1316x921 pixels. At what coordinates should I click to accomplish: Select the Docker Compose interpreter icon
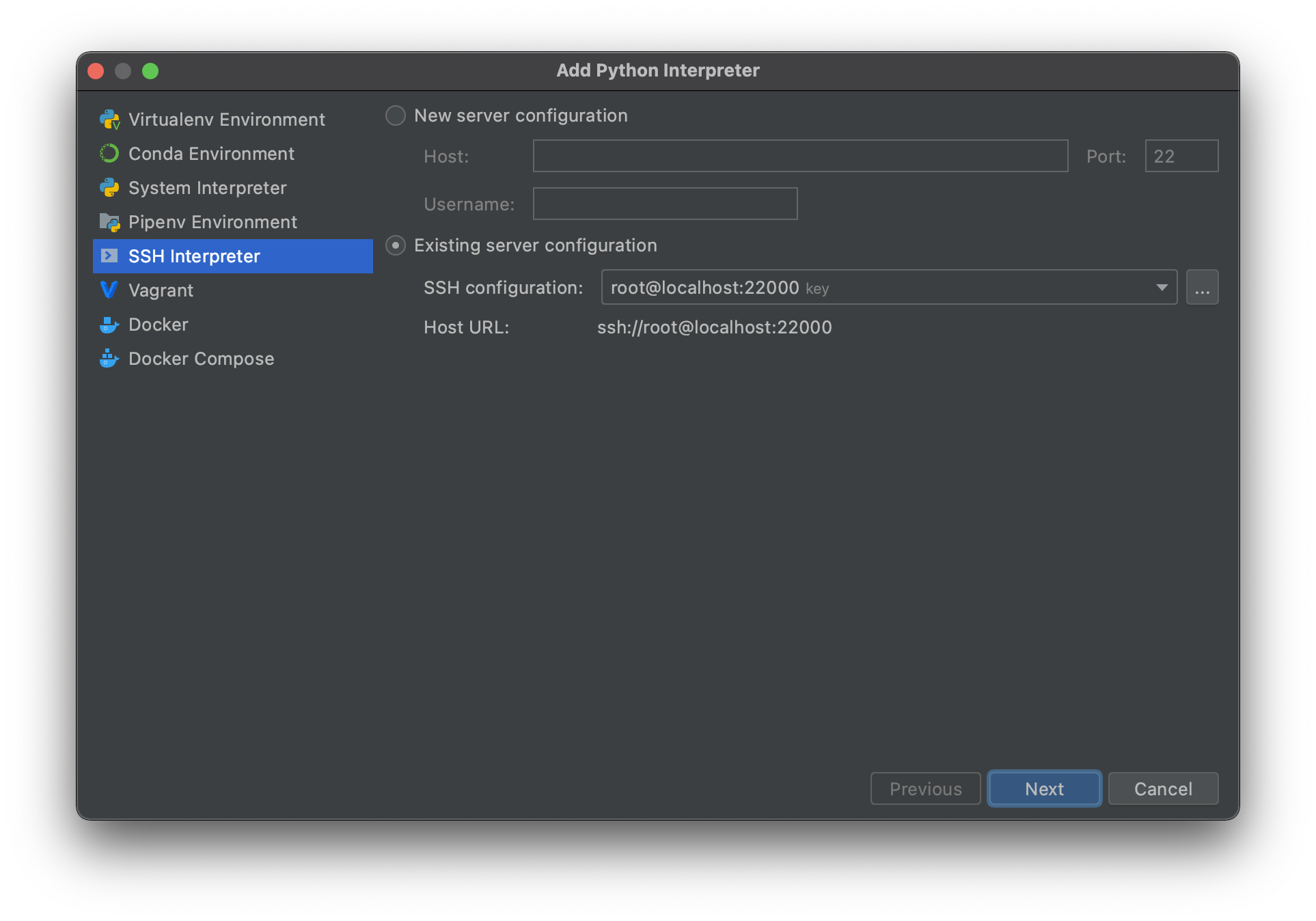click(110, 358)
